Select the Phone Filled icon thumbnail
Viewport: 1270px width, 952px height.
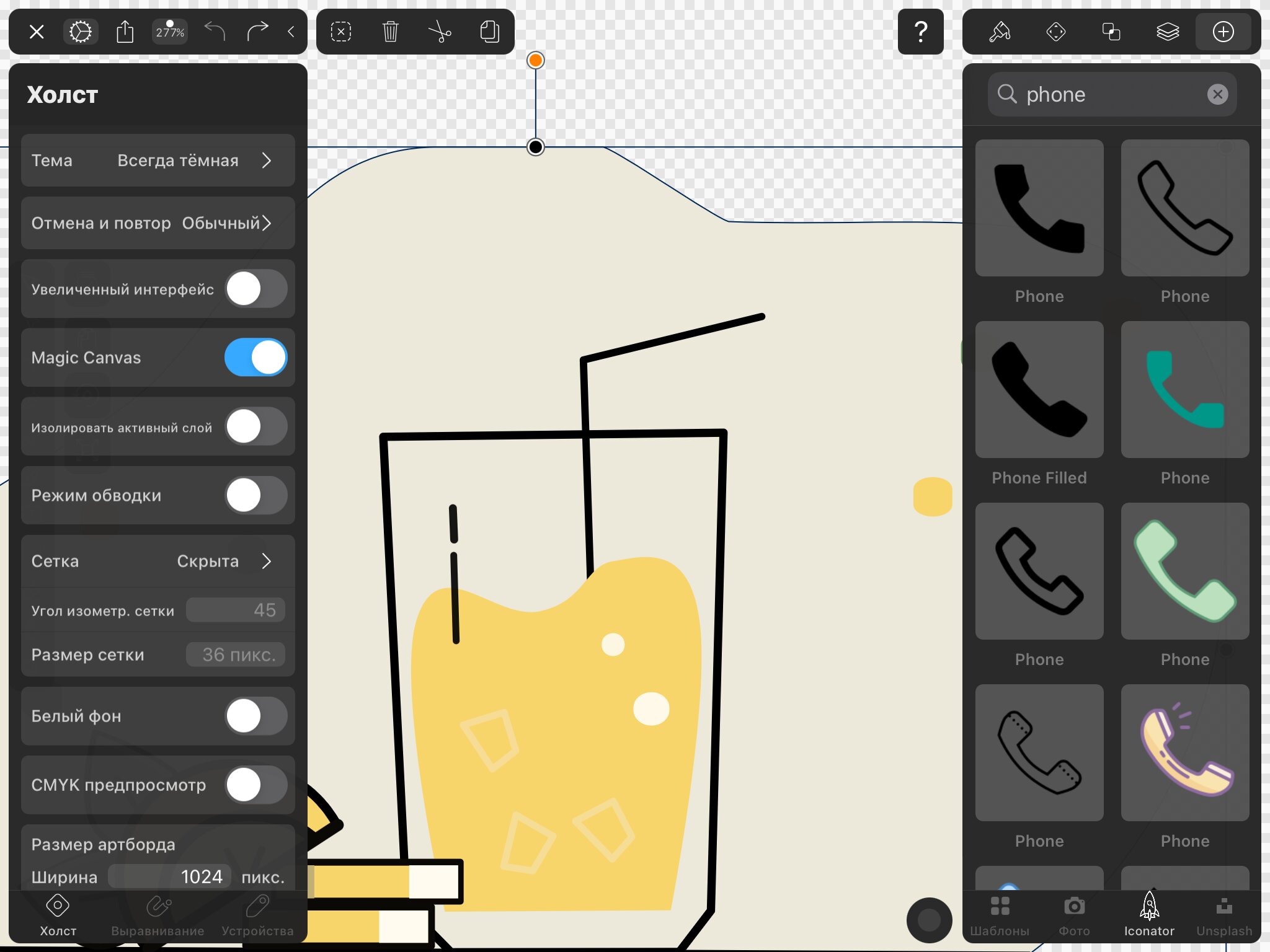[1039, 389]
